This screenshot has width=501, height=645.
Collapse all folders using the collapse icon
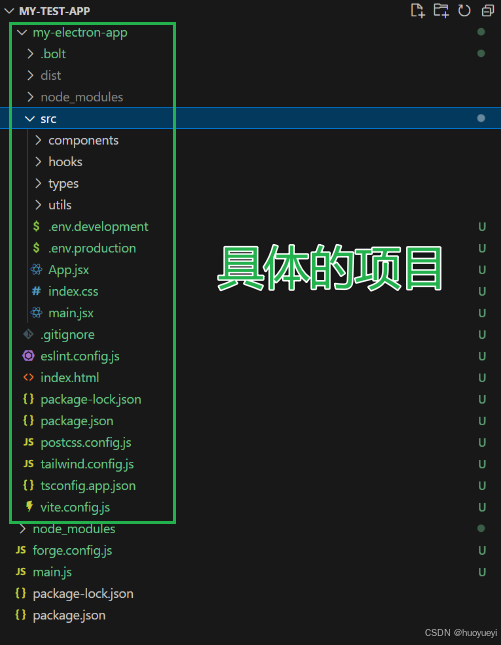tap(488, 10)
